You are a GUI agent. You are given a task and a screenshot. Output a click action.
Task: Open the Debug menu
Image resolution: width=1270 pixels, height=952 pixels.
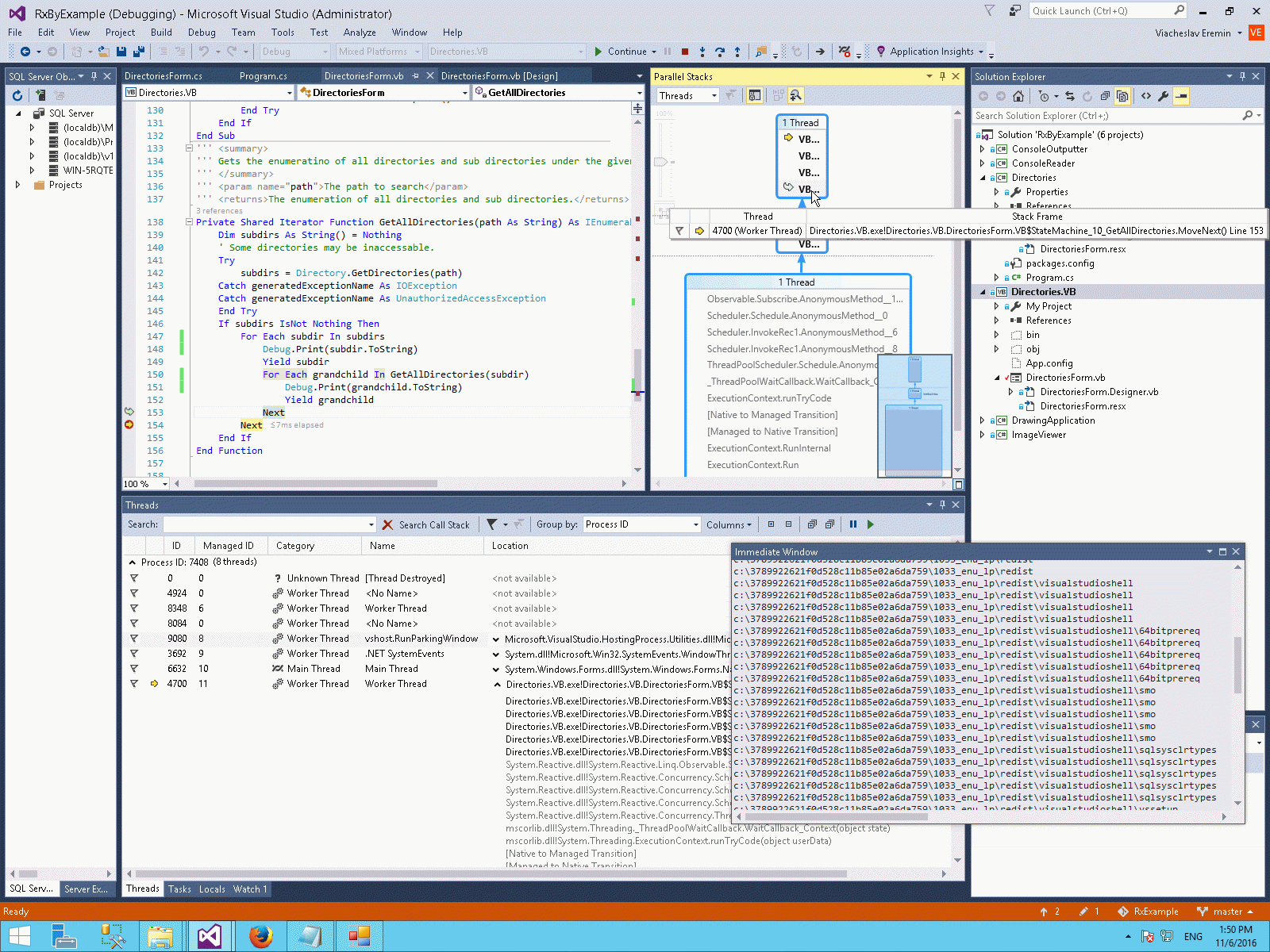pos(201,33)
